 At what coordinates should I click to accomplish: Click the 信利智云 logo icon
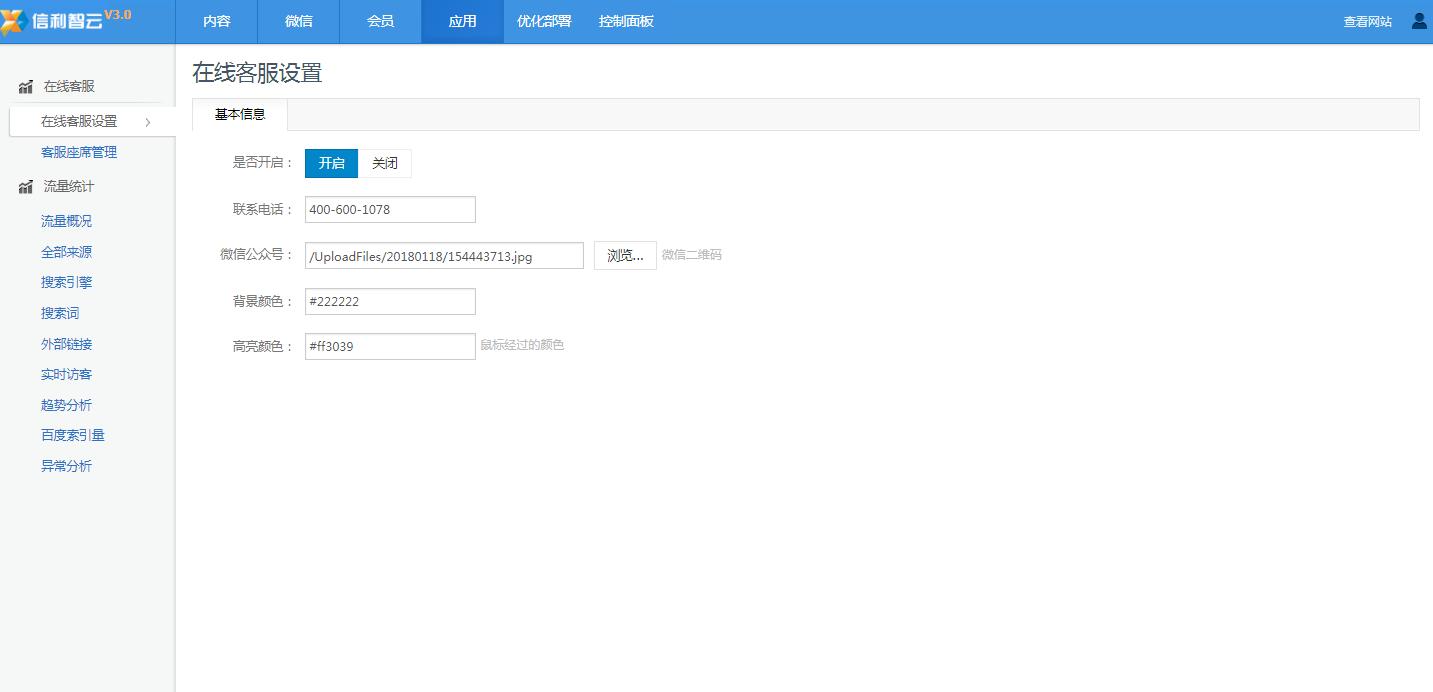coord(14,21)
